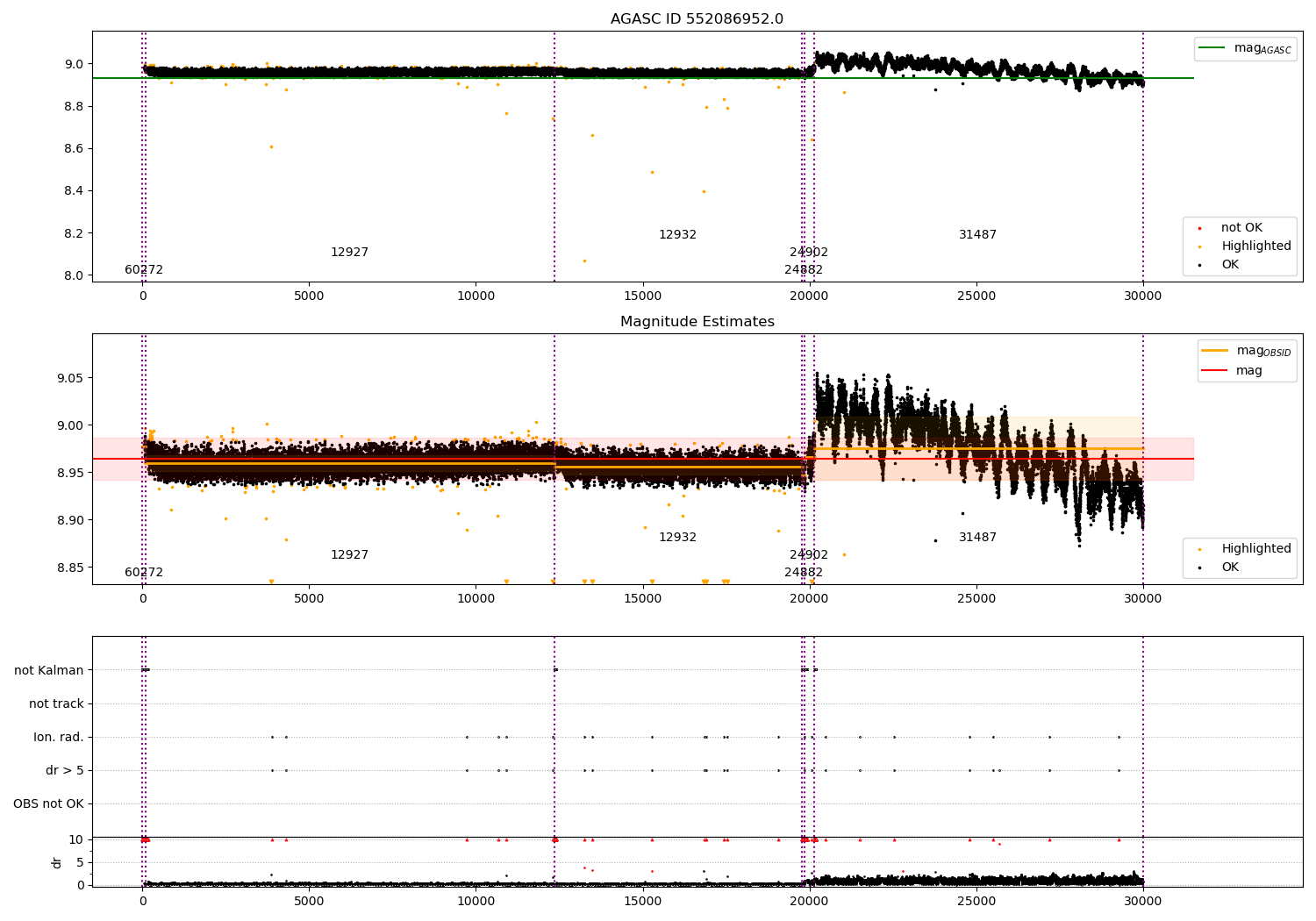1316x921 pixels.
Task: Click OBSID label 12932 in the top panel
Action: click(x=677, y=235)
